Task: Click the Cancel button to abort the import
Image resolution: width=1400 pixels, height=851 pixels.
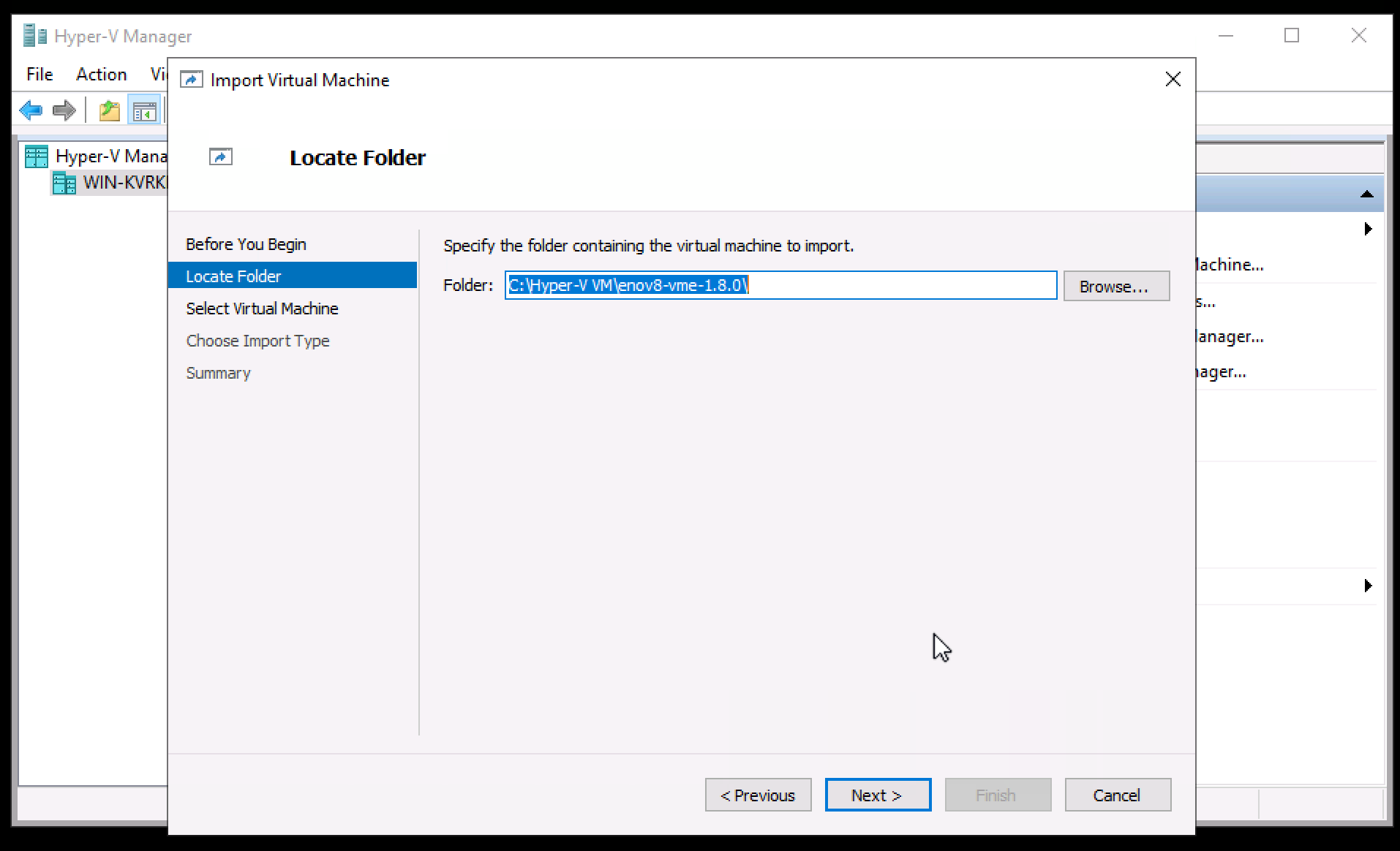Action: [1118, 795]
